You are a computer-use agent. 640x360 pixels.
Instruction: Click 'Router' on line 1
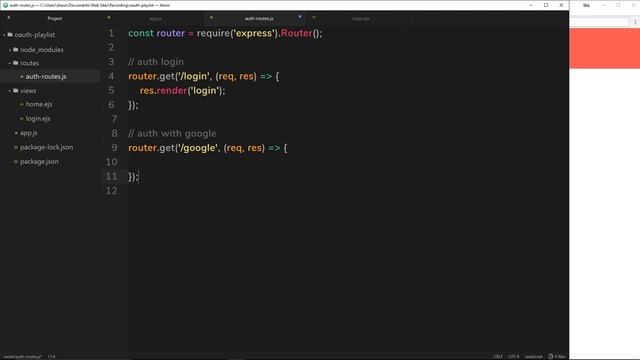click(x=296, y=33)
